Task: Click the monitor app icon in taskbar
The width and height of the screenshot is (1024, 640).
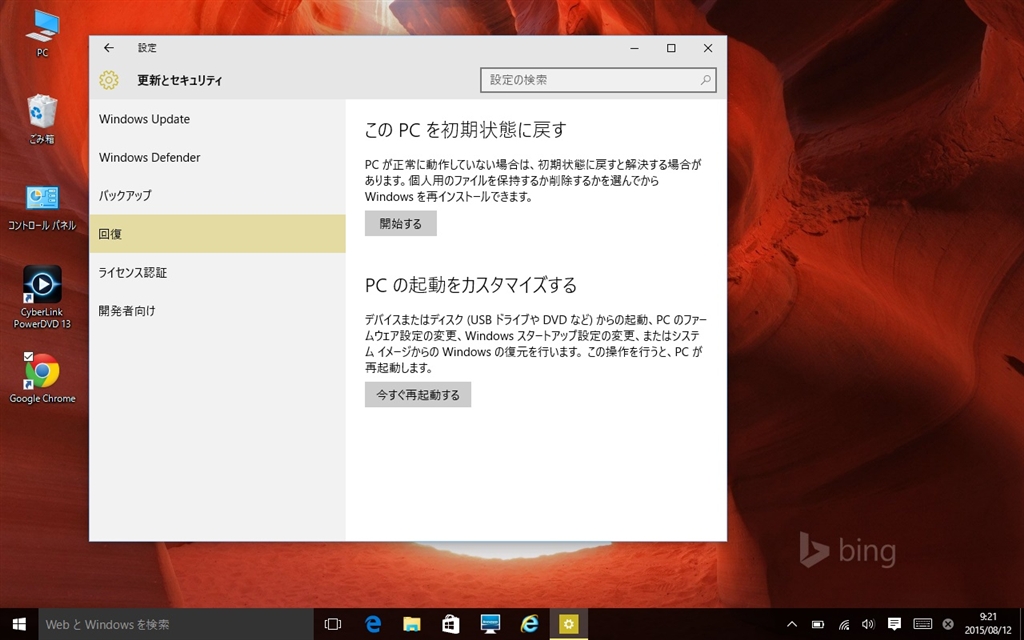Action: click(490, 624)
